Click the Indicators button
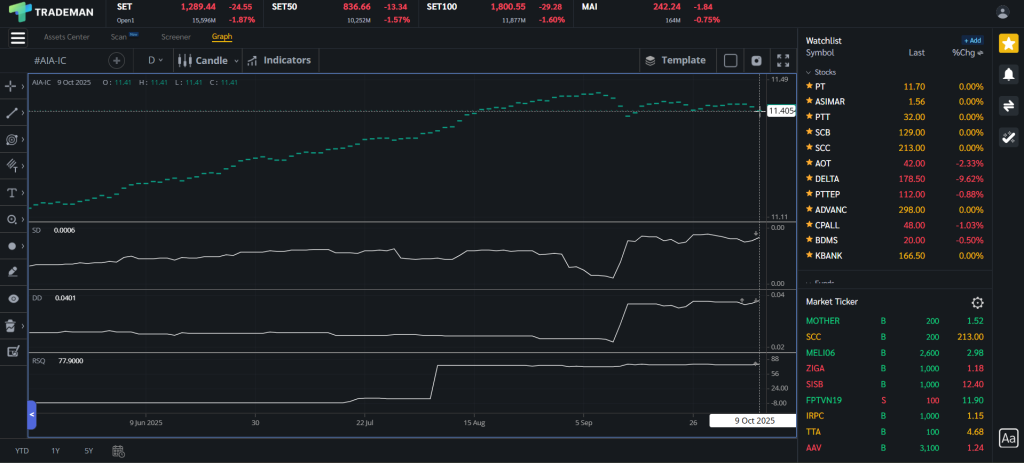The width and height of the screenshot is (1024, 463). [x=279, y=60]
